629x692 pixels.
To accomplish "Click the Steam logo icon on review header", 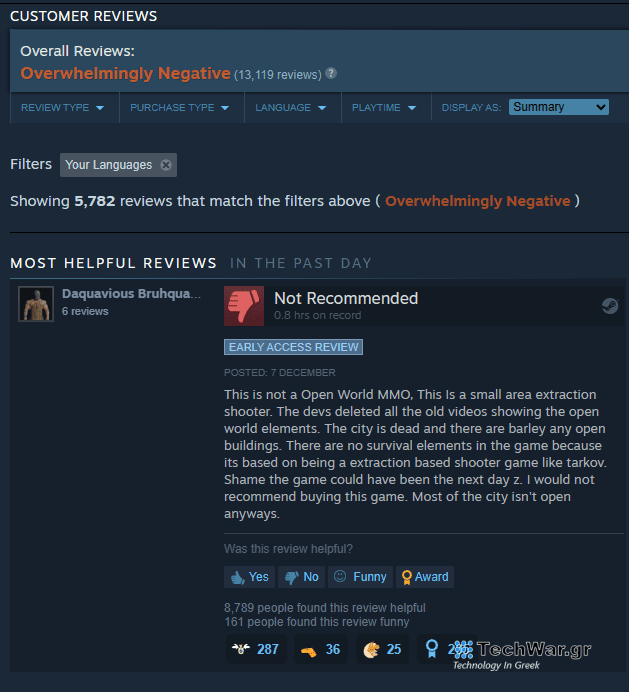I will (x=610, y=306).
